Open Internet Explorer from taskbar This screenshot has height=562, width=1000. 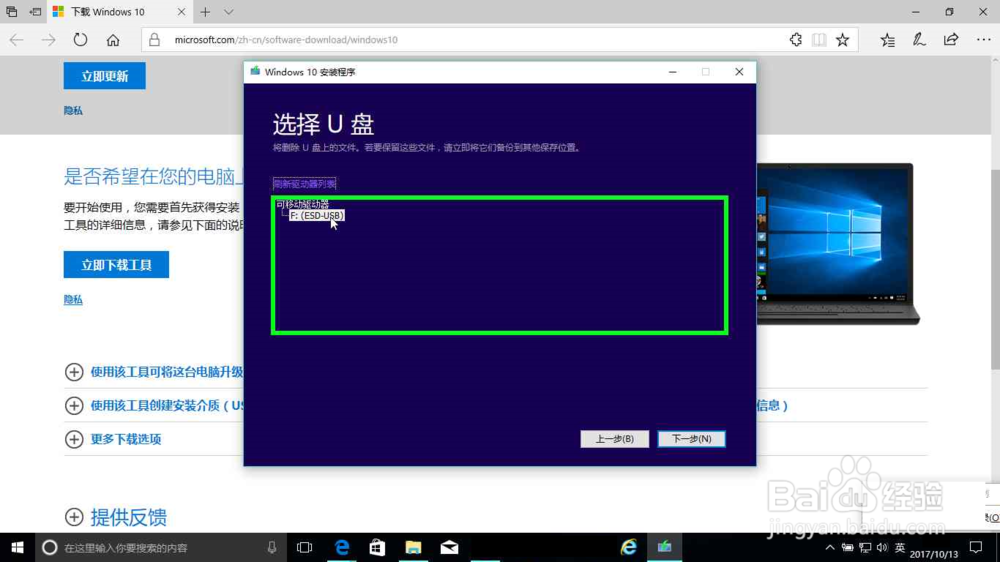[x=628, y=547]
